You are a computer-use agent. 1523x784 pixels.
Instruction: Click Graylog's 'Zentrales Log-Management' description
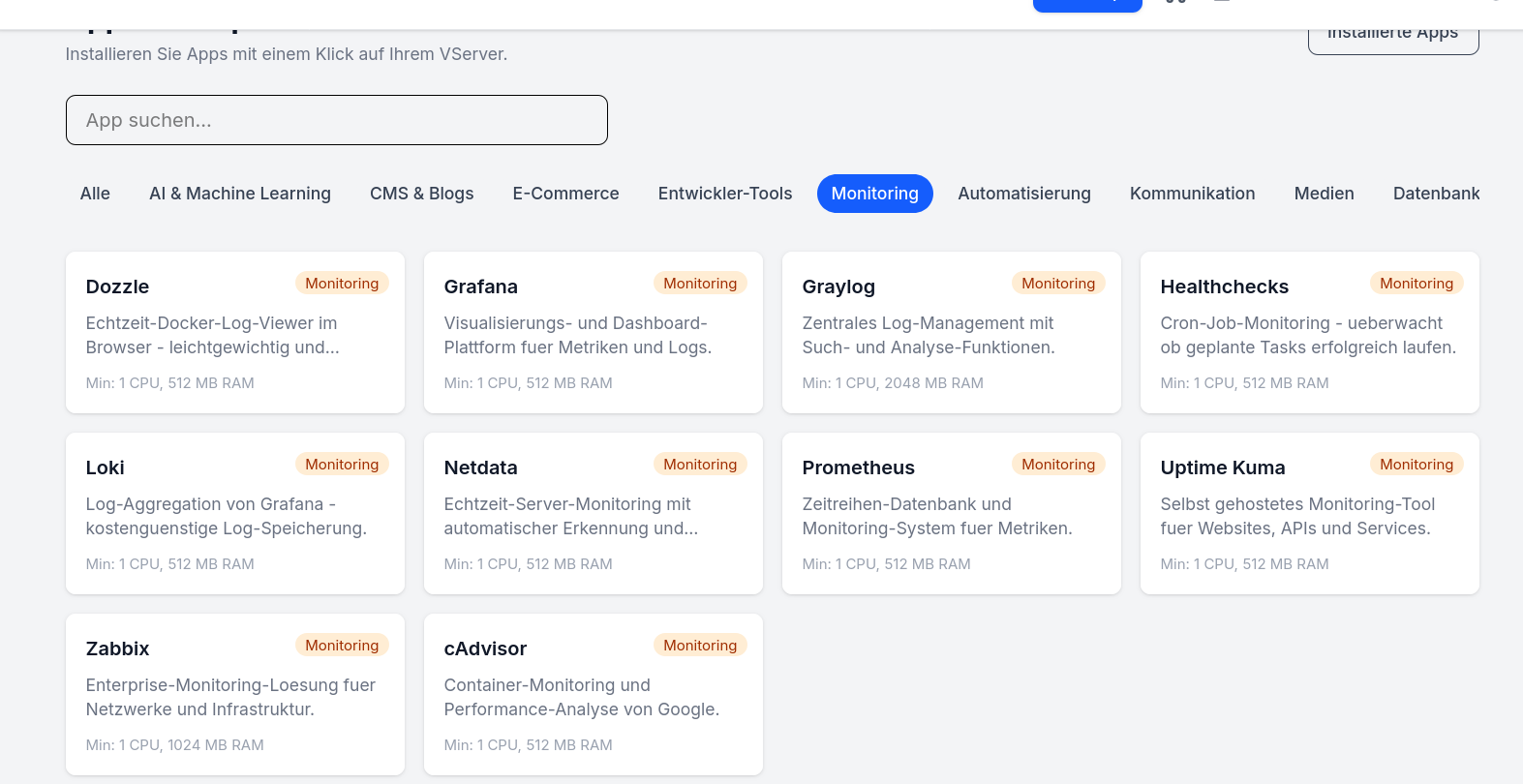(x=929, y=335)
